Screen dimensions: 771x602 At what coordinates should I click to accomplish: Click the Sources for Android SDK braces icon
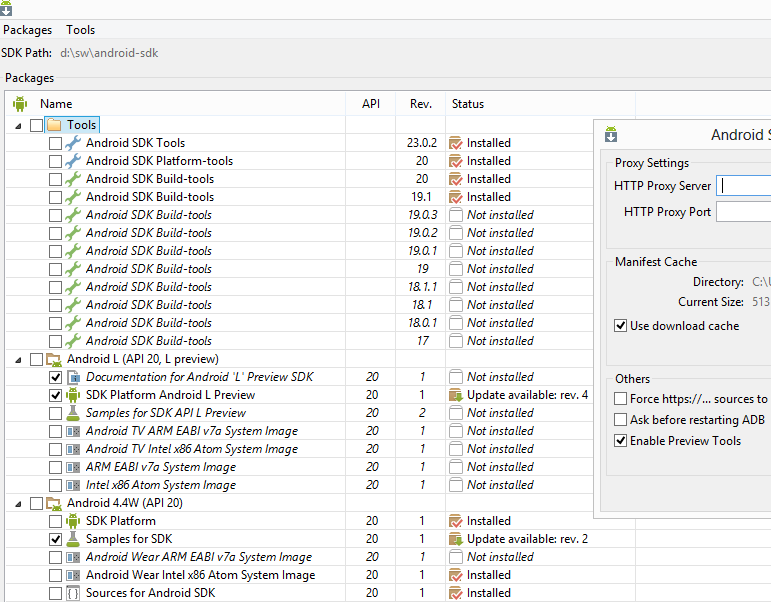(73, 593)
